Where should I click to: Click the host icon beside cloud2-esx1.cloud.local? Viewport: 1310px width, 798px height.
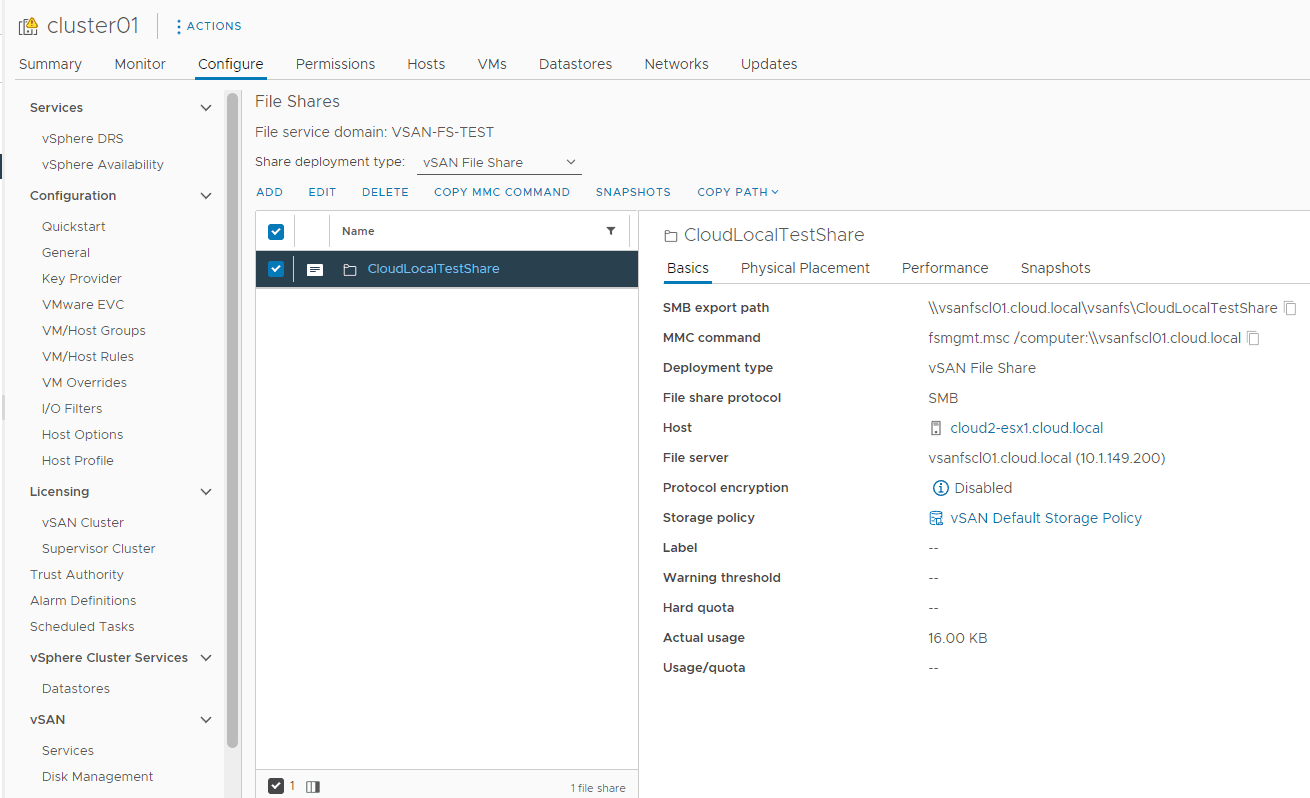pyautogui.click(x=935, y=427)
